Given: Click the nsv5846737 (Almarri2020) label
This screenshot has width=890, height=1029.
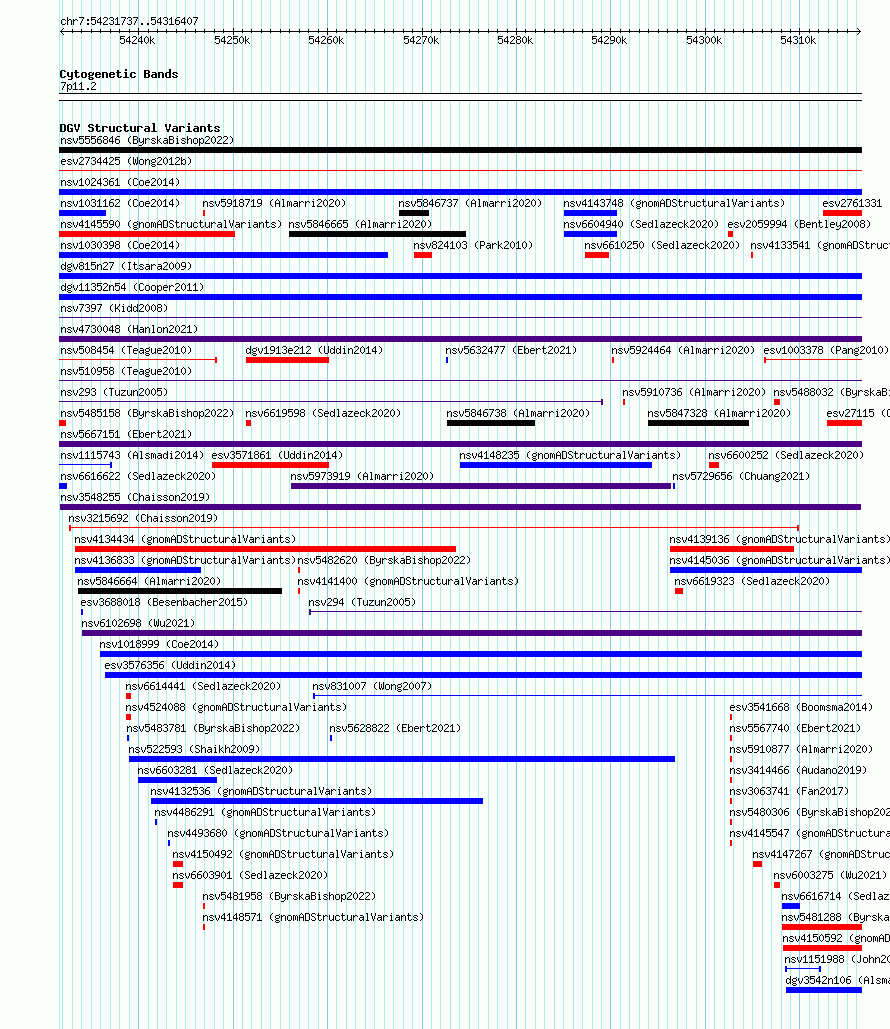Looking at the screenshot, I should (471, 203).
